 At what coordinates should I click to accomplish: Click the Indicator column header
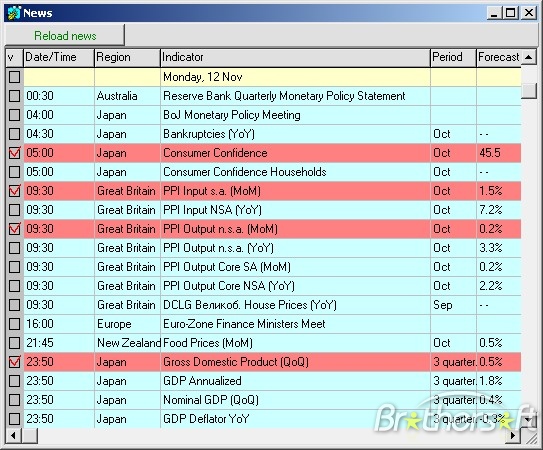[x=295, y=57]
